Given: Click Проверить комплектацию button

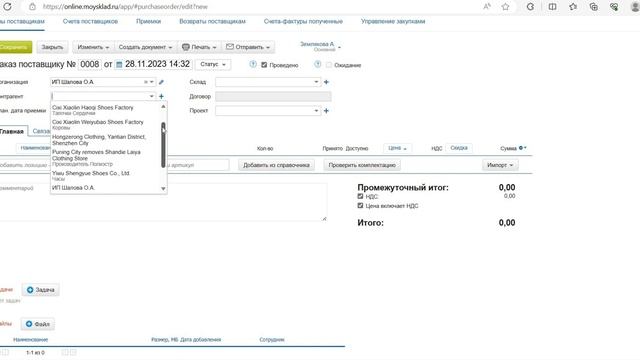Looking at the screenshot, I should pos(362,165).
